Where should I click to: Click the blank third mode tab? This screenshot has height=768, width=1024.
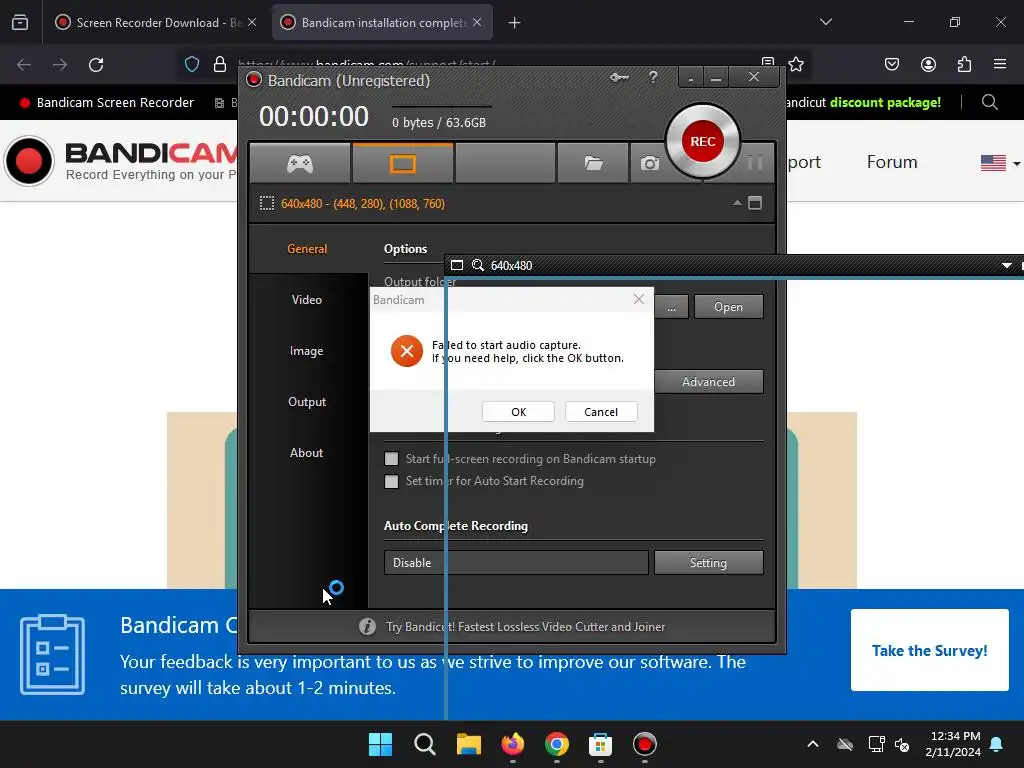coord(505,163)
